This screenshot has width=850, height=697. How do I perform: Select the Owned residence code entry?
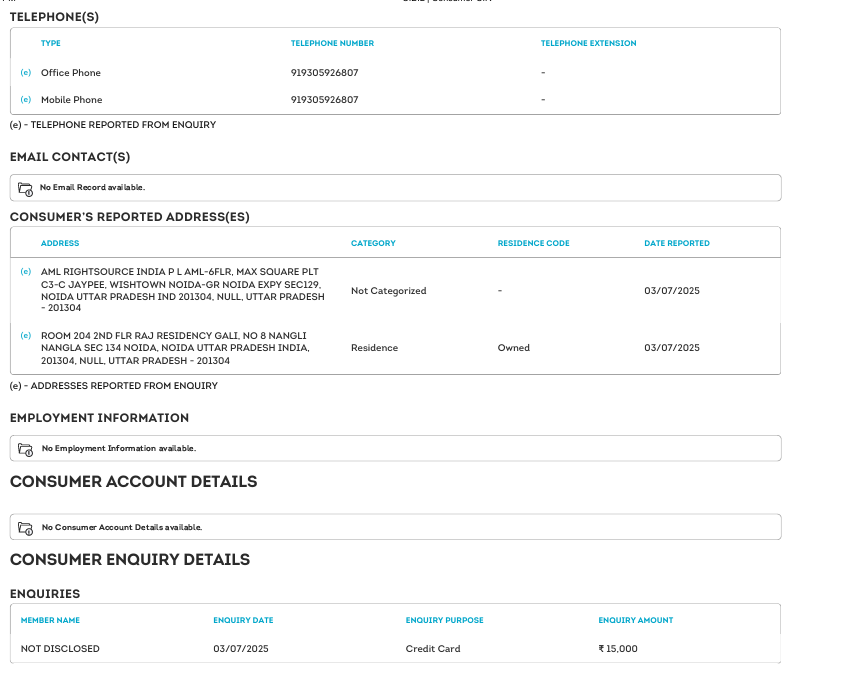pos(513,348)
